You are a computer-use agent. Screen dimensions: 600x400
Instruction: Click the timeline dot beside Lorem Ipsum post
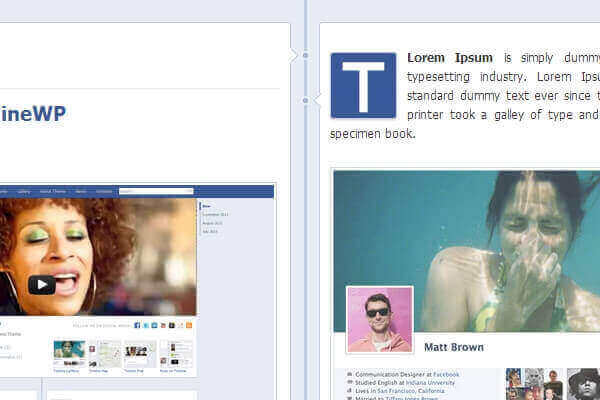306,100
